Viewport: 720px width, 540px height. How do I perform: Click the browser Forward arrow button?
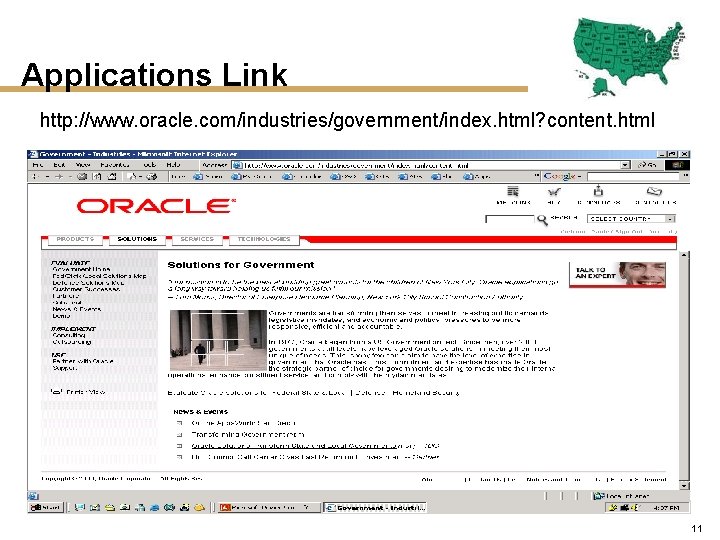click(59, 176)
